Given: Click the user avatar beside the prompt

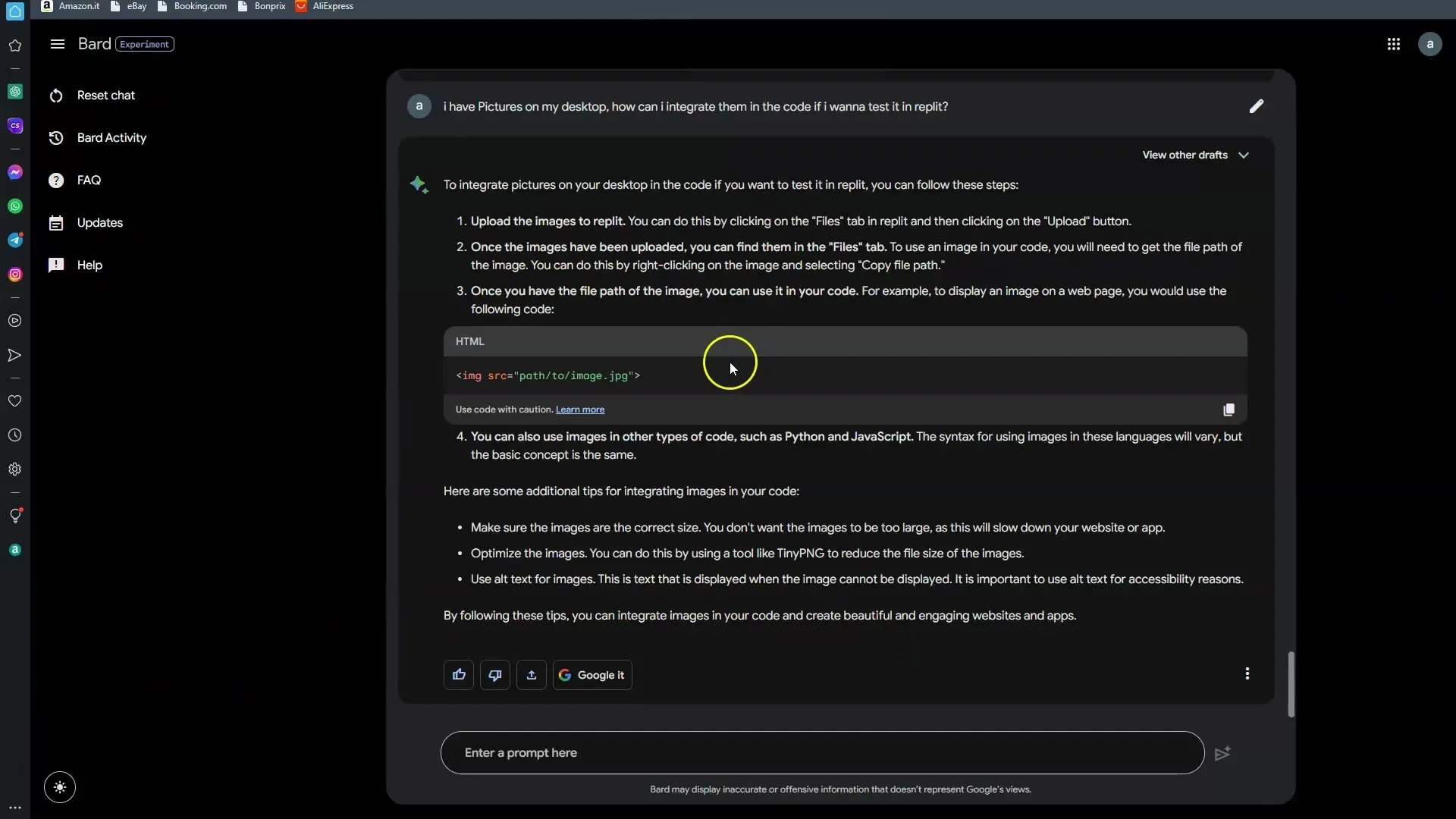Looking at the screenshot, I should pyautogui.click(x=419, y=106).
